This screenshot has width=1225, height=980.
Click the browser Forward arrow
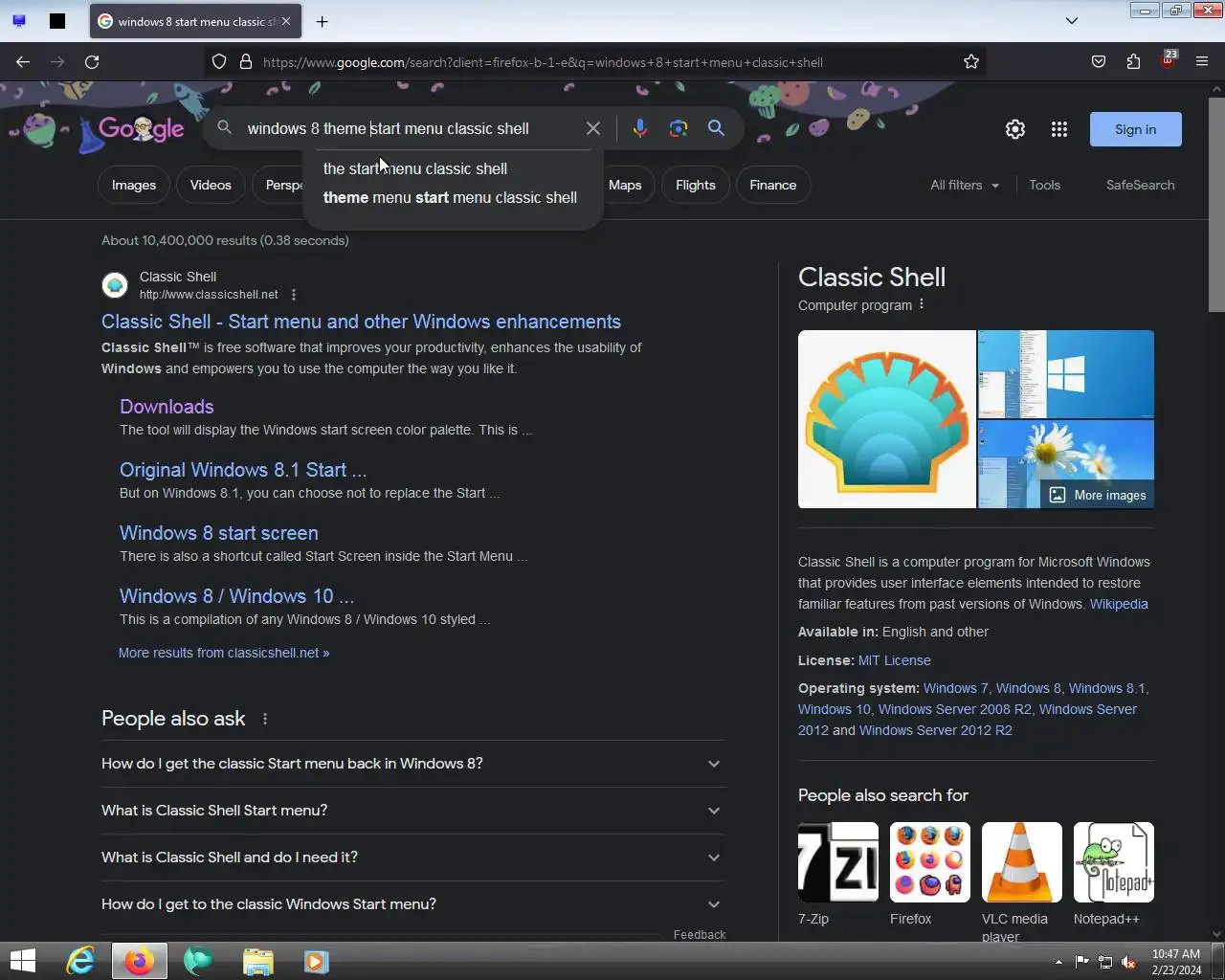57,62
